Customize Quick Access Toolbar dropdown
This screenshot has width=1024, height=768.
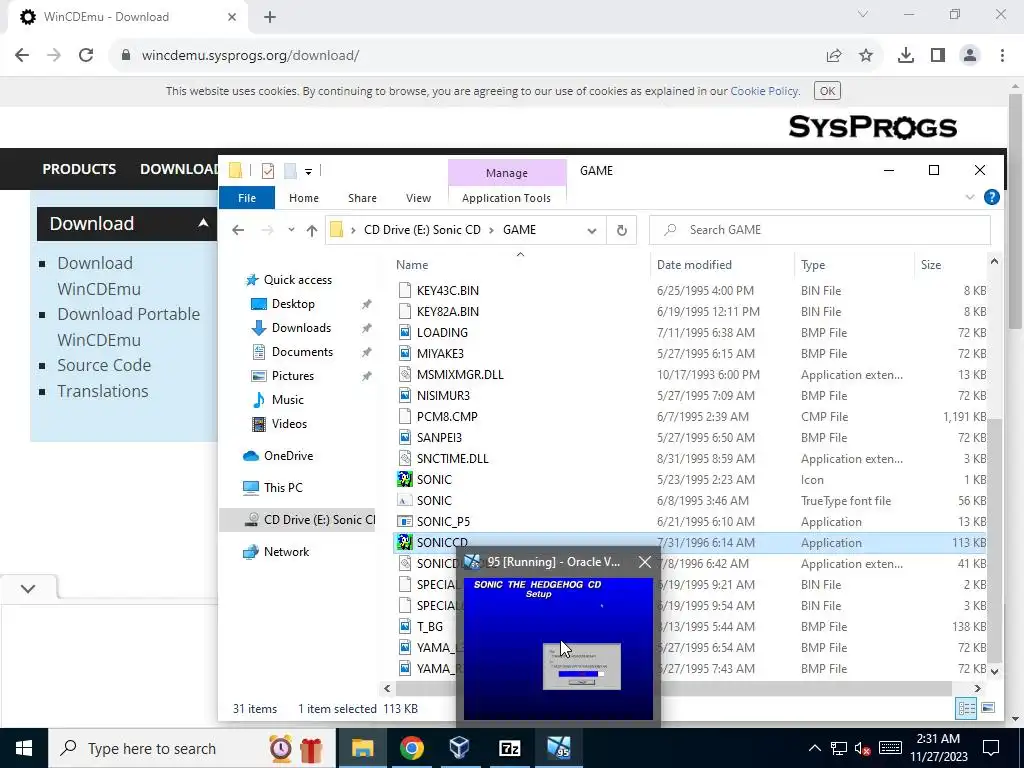pos(308,172)
